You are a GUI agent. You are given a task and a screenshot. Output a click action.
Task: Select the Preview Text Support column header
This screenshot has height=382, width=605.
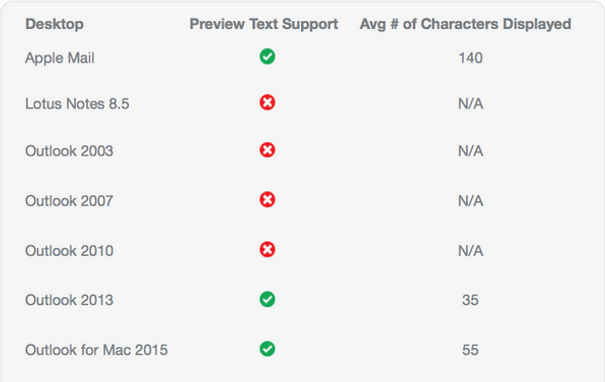[x=264, y=24]
